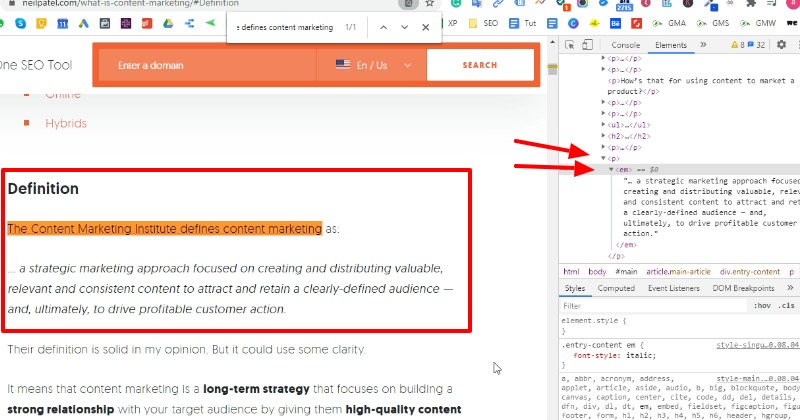The height and width of the screenshot is (420, 800).
Task: Open the GMS bookmark
Action: (x=713, y=23)
